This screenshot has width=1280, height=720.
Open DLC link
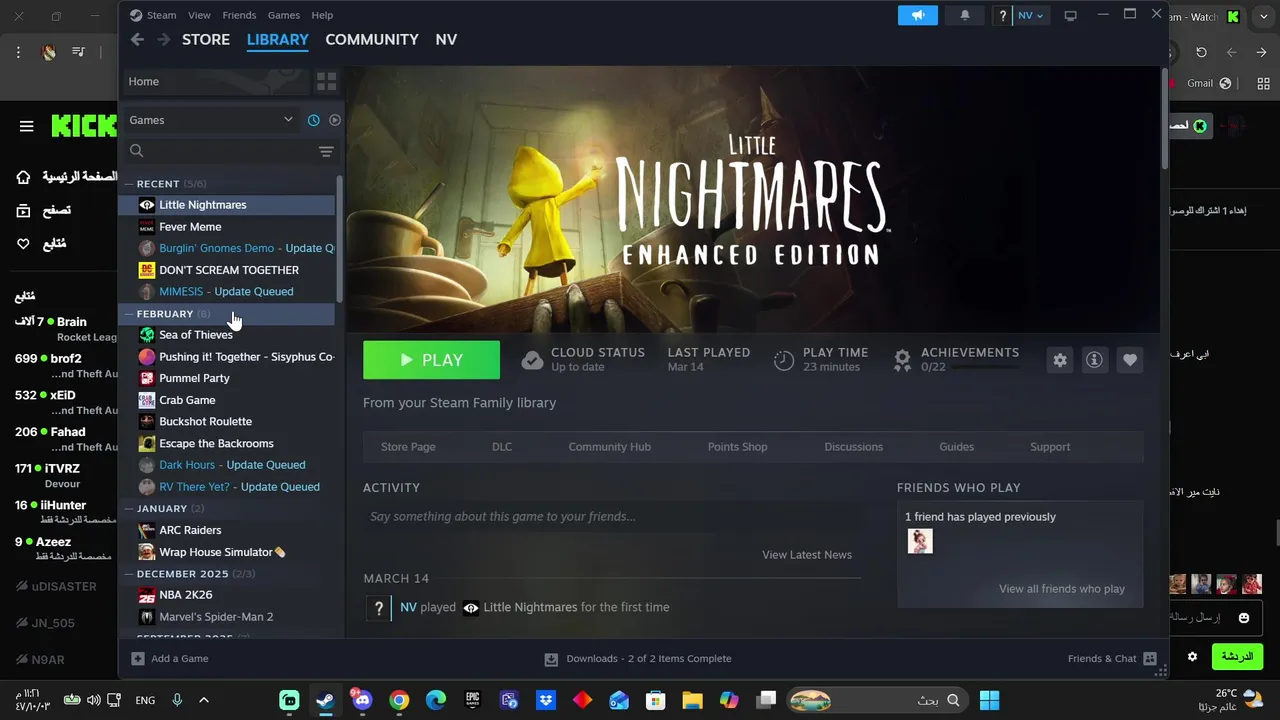[x=502, y=447]
